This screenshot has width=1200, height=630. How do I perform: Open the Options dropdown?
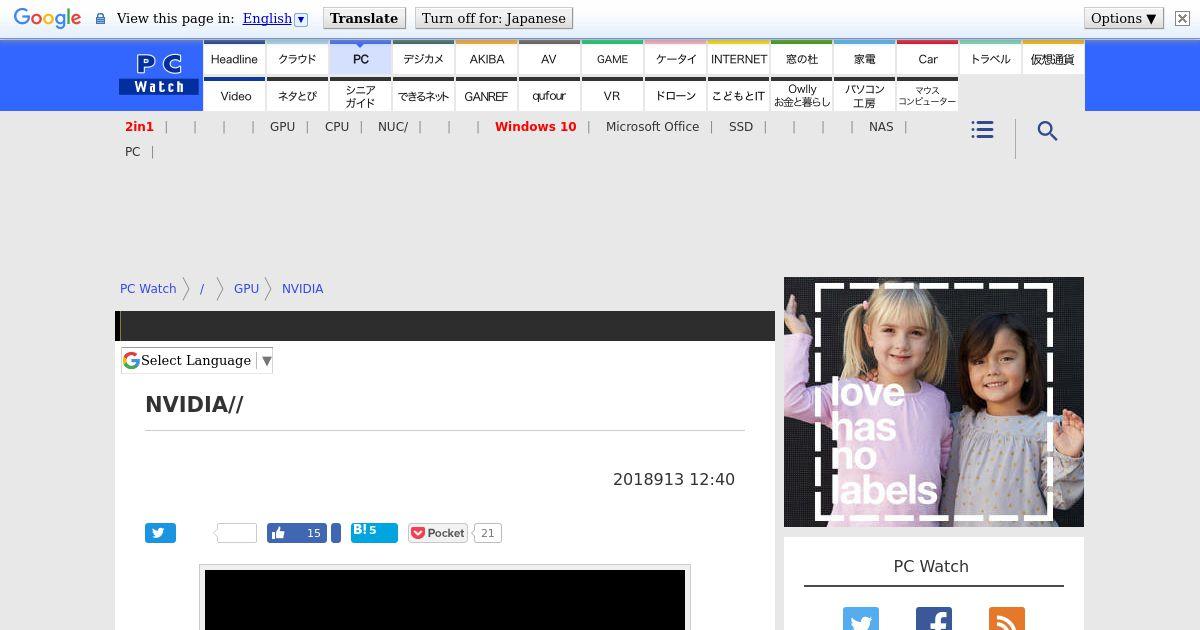1123,18
